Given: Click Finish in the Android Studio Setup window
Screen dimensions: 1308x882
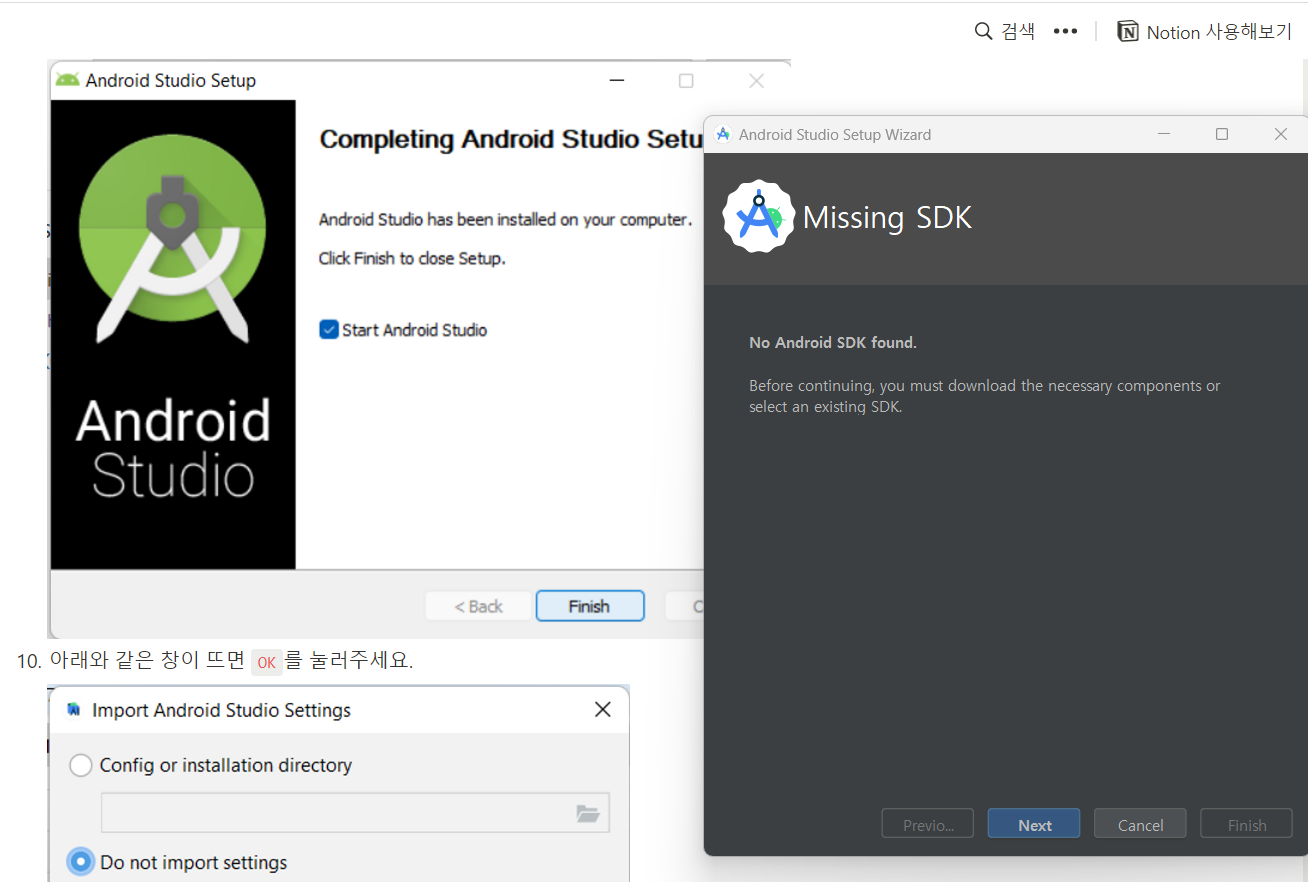Looking at the screenshot, I should pos(590,606).
